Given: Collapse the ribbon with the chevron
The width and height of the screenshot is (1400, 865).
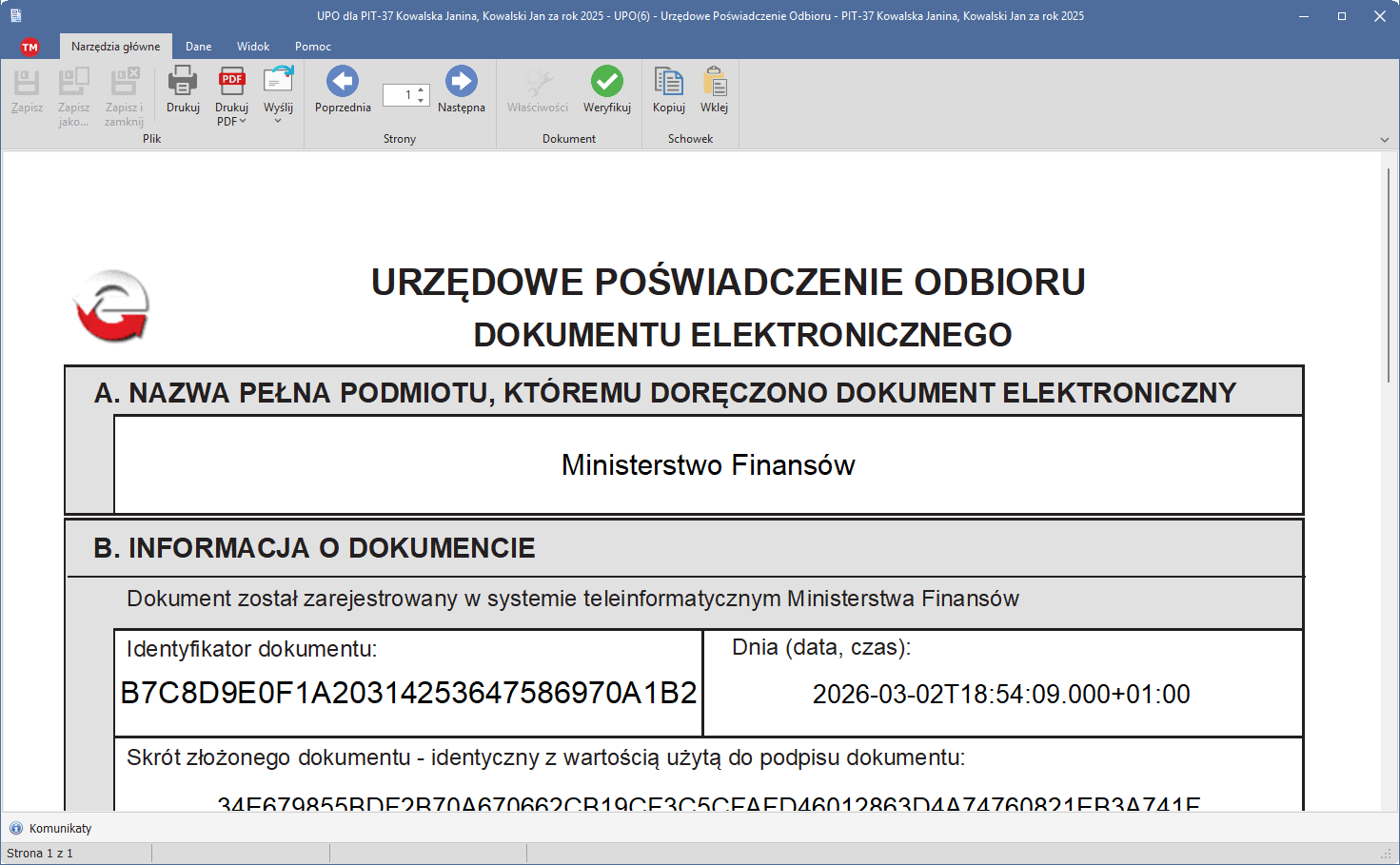Looking at the screenshot, I should (1385, 140).
